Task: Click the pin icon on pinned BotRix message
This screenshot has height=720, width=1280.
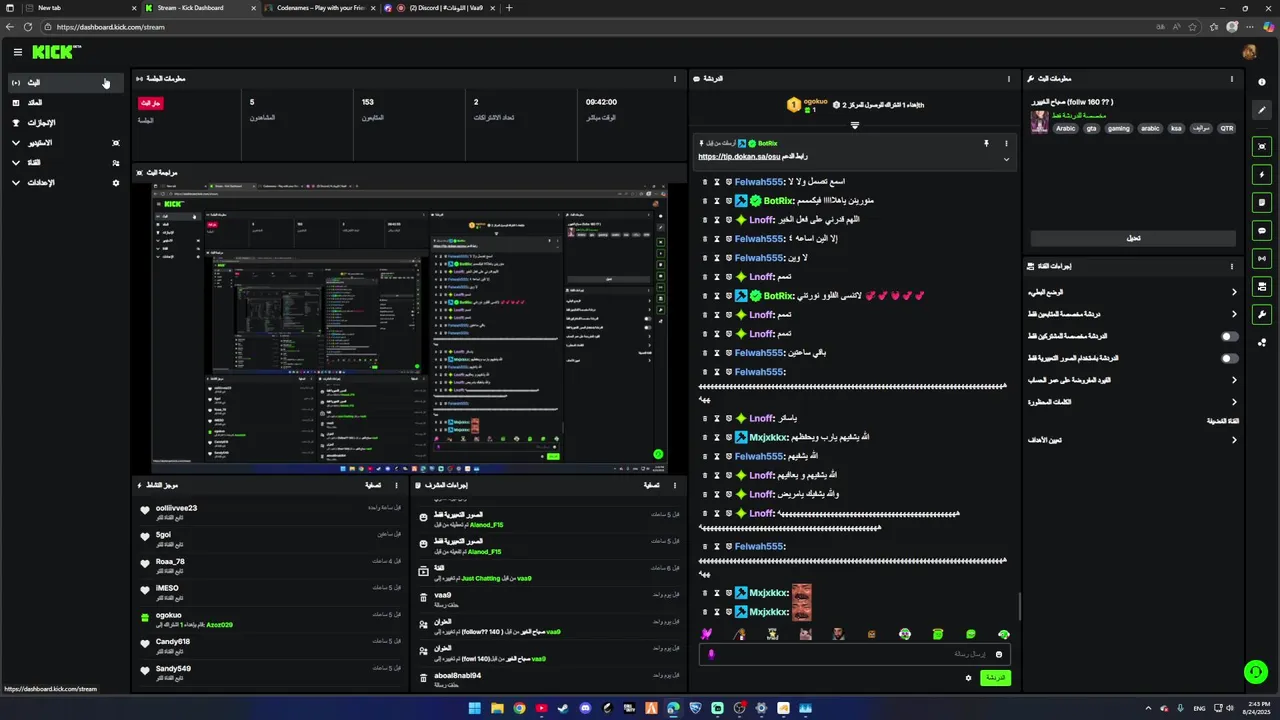Action: (x=986, y=143)
